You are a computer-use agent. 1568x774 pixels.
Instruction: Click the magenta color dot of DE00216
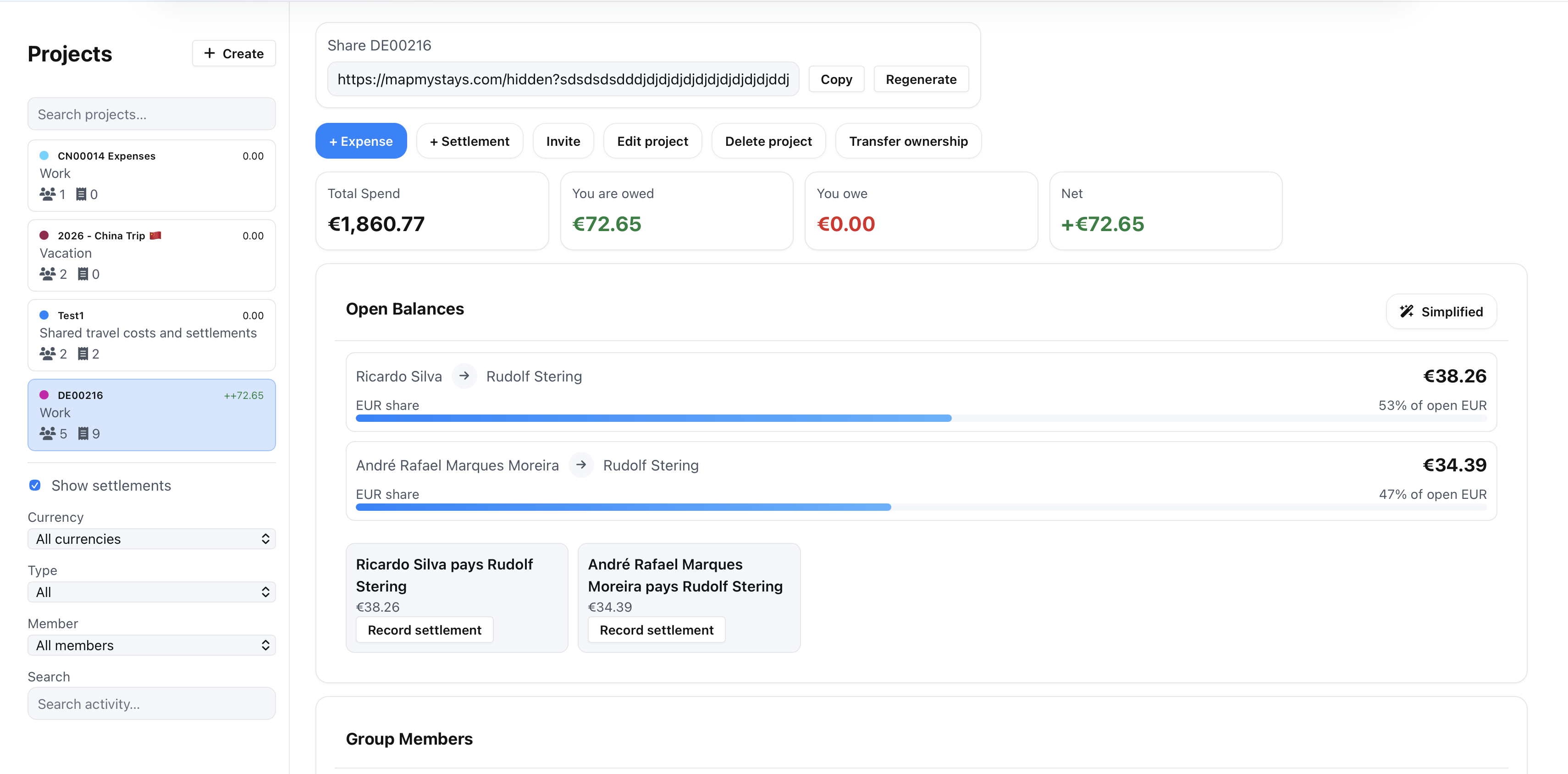click(x=44, y=395)
